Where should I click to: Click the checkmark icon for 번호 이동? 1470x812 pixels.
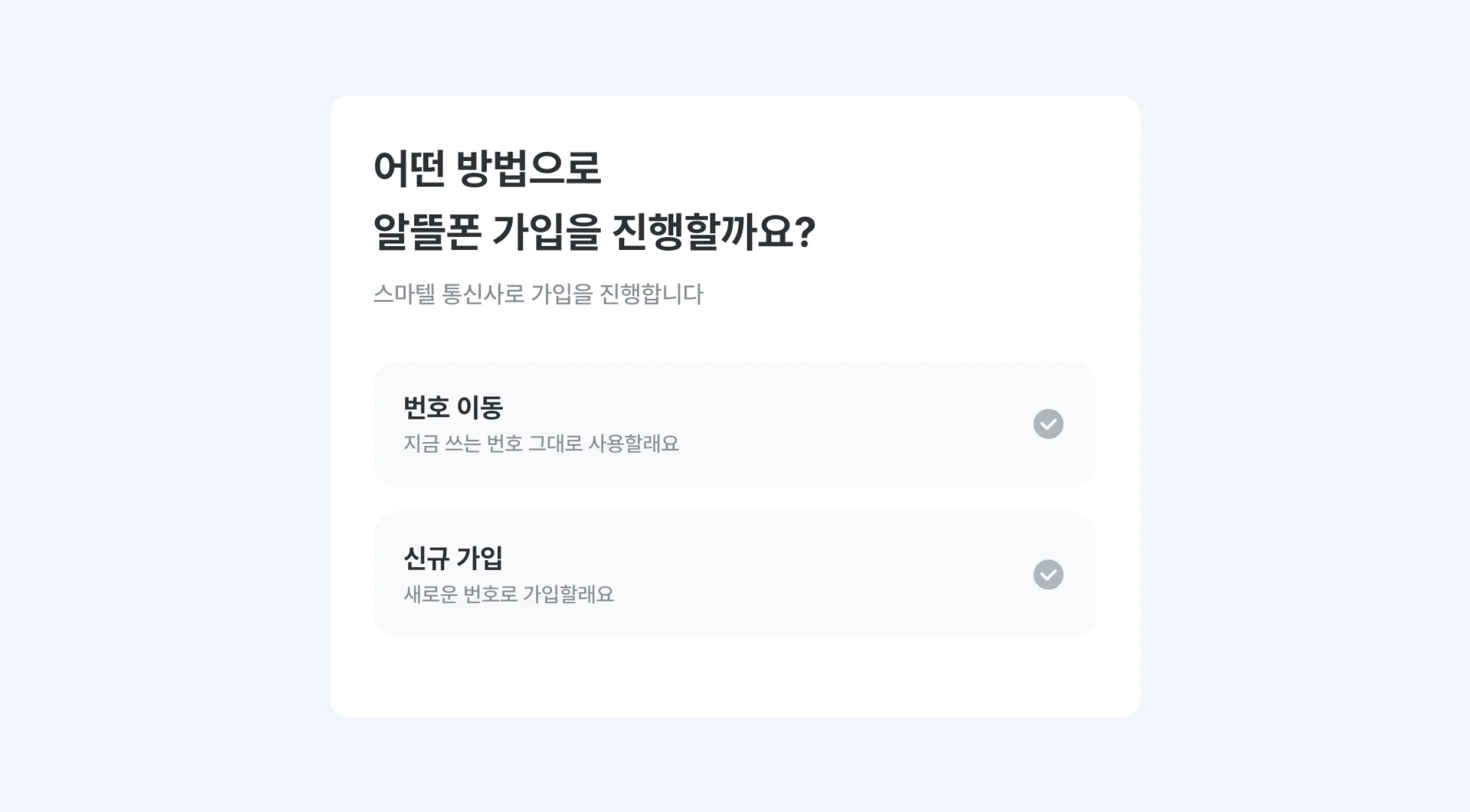tap(1048, 424)
